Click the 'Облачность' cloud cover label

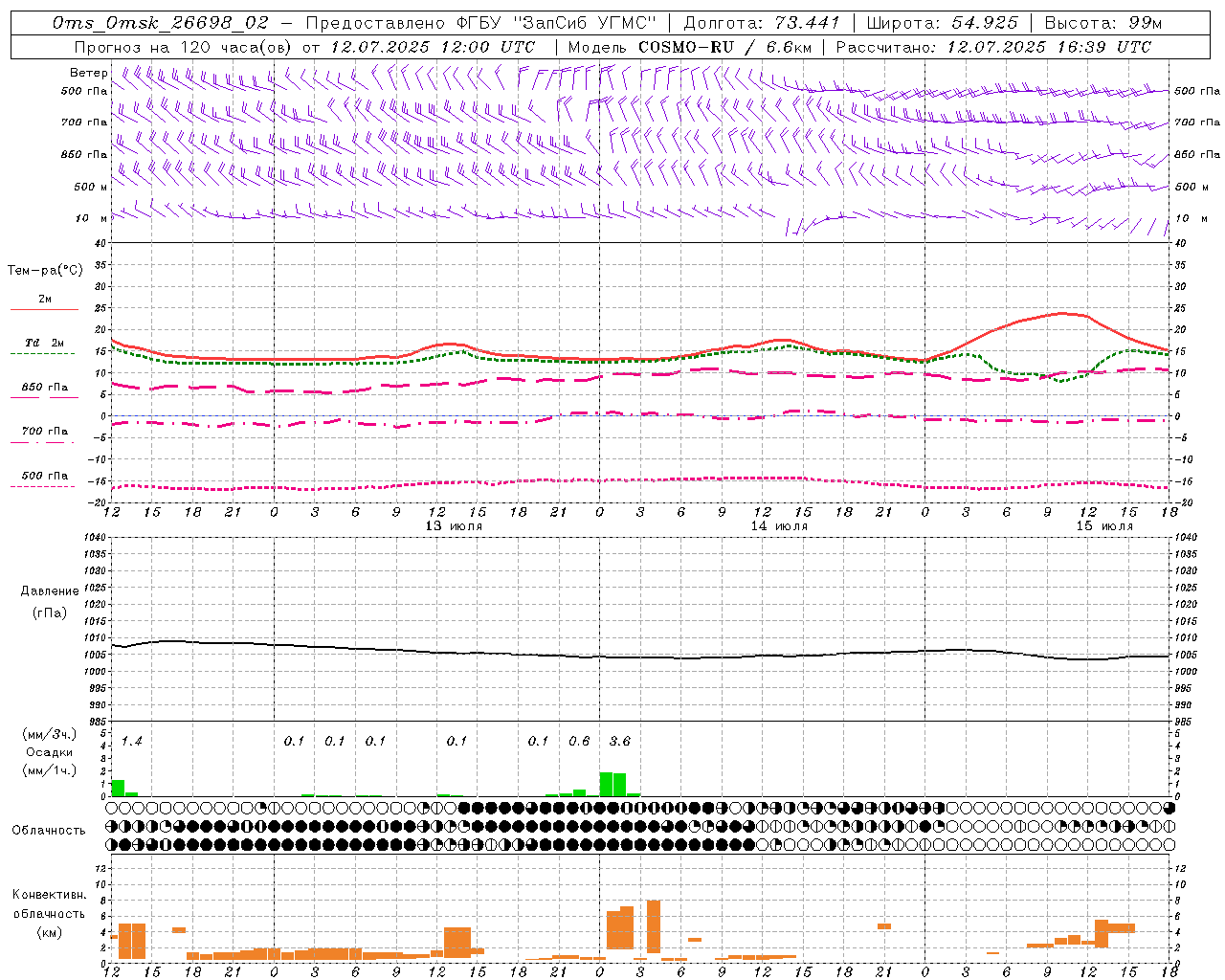point(49,831)
